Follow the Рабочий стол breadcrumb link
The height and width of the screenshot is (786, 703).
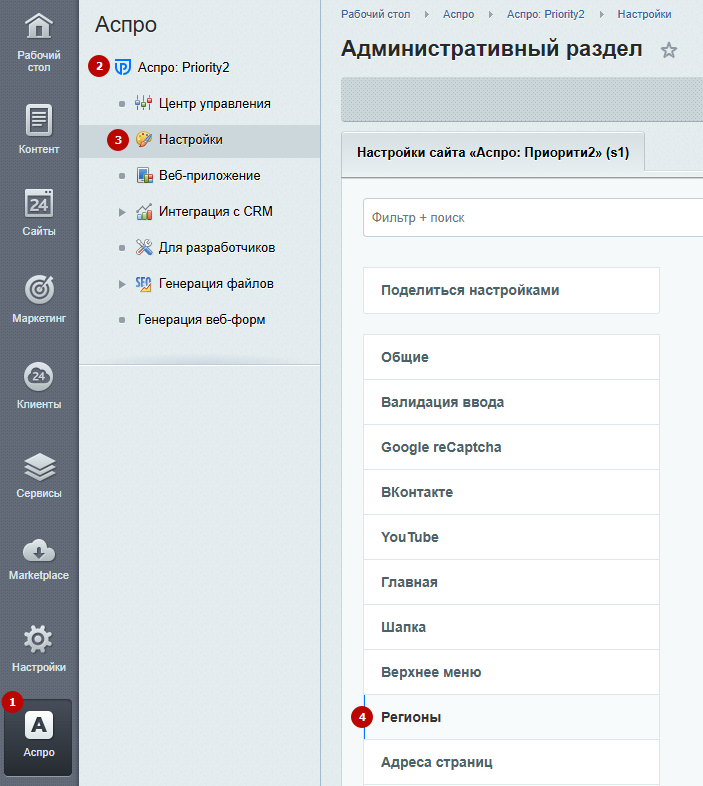[x=376, y=14]
